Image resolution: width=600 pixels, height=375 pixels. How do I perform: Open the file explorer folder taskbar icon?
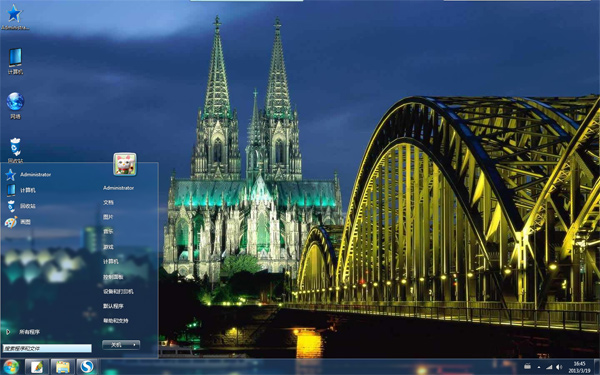click(62, 367)
